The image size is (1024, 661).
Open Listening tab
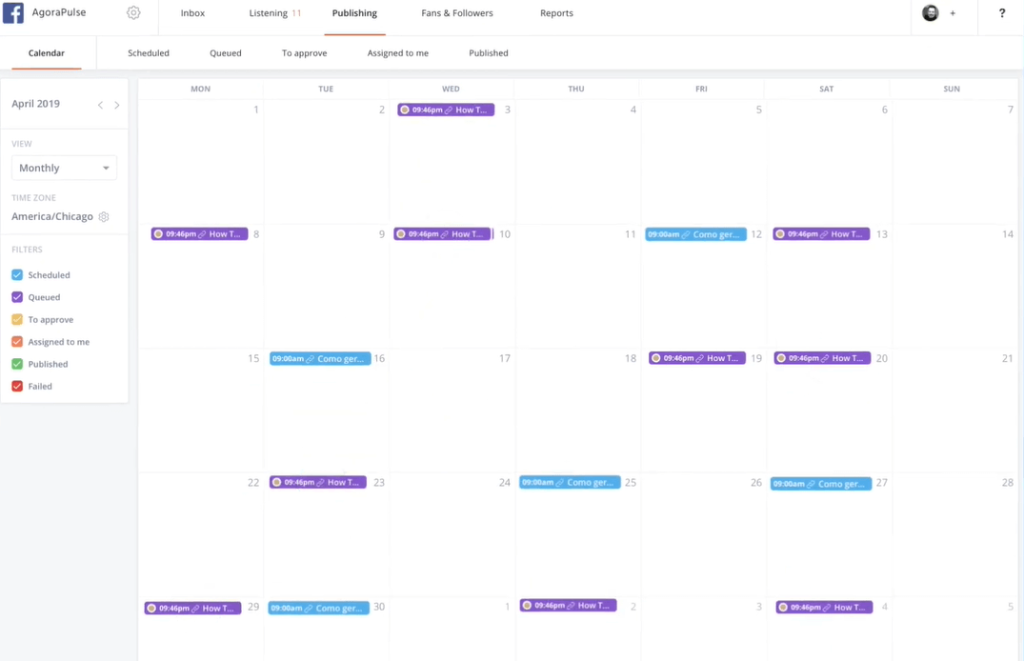pos(275,13)
